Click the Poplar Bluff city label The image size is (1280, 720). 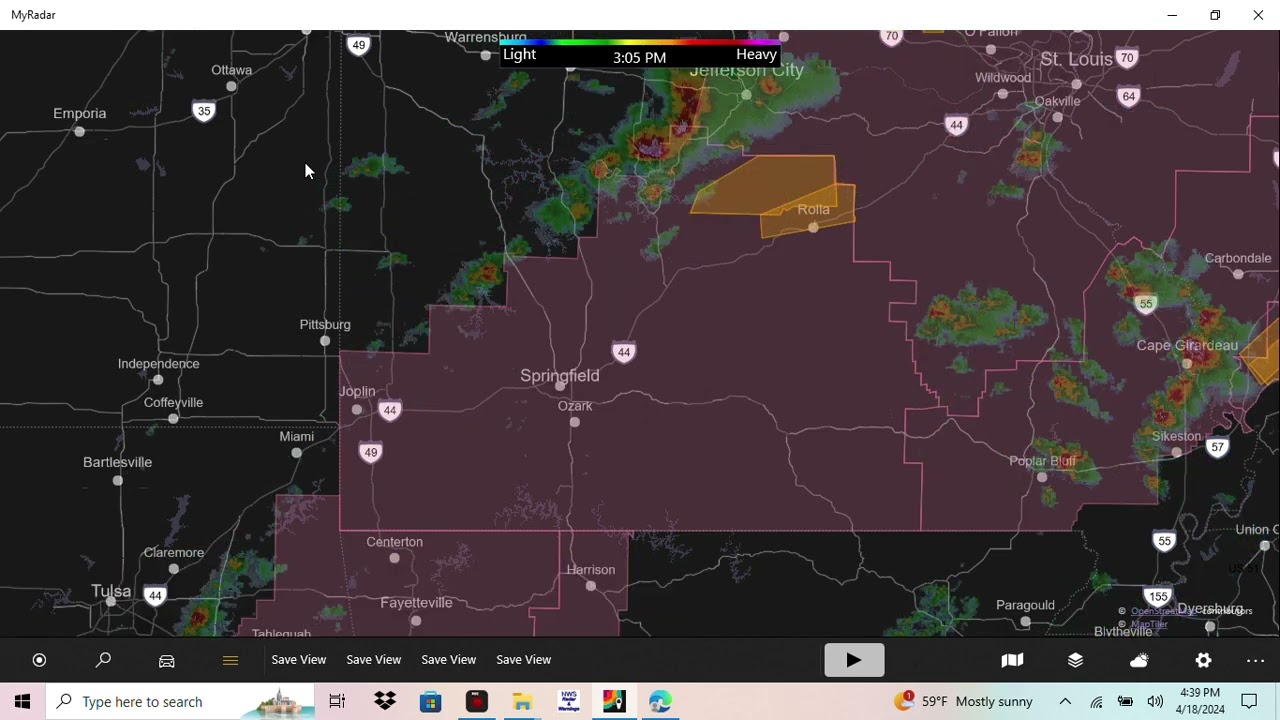coord(1043,461)
